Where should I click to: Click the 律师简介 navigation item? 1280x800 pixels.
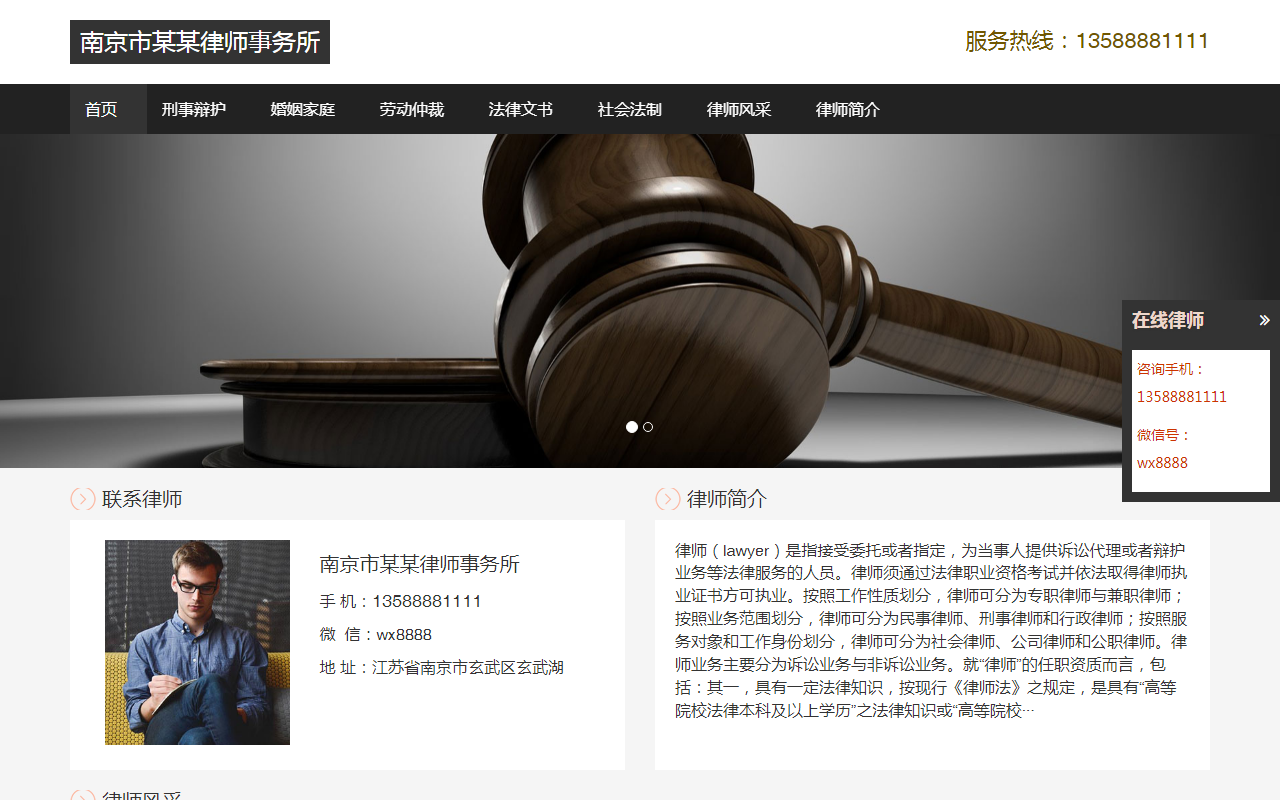847,109
